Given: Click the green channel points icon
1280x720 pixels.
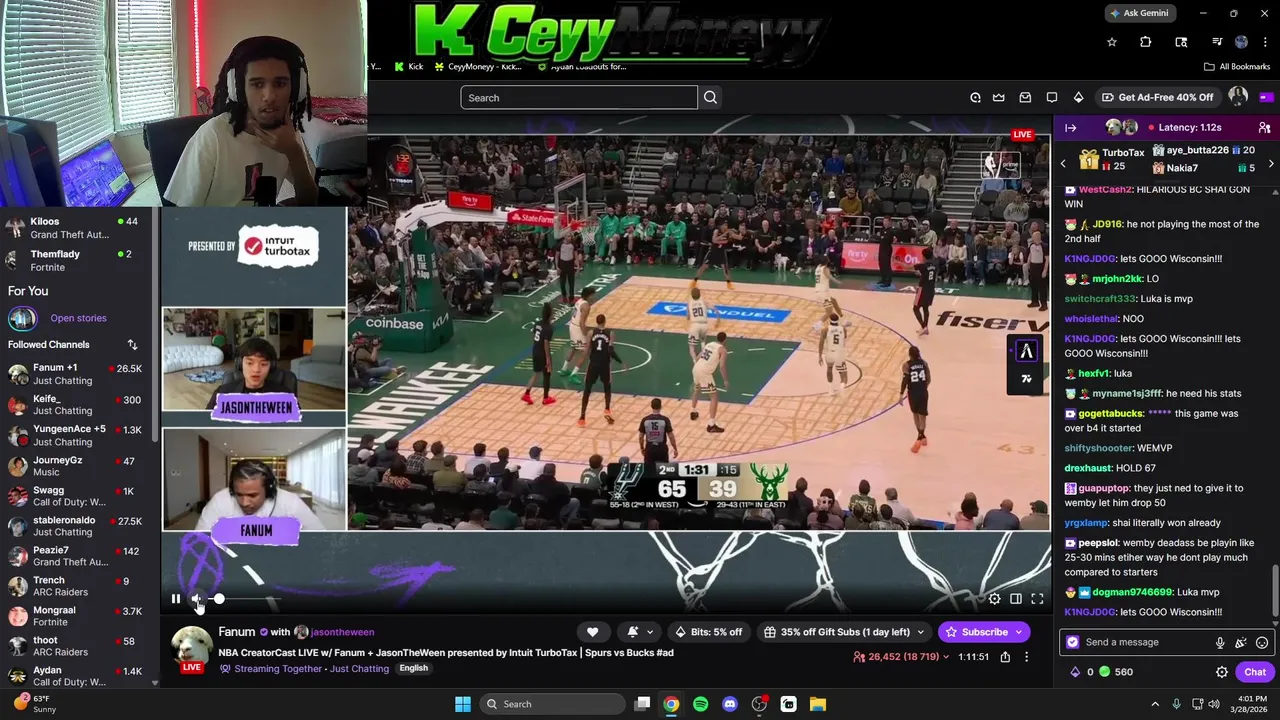Looking at the screenshot, I should [x=1104, y=672].
